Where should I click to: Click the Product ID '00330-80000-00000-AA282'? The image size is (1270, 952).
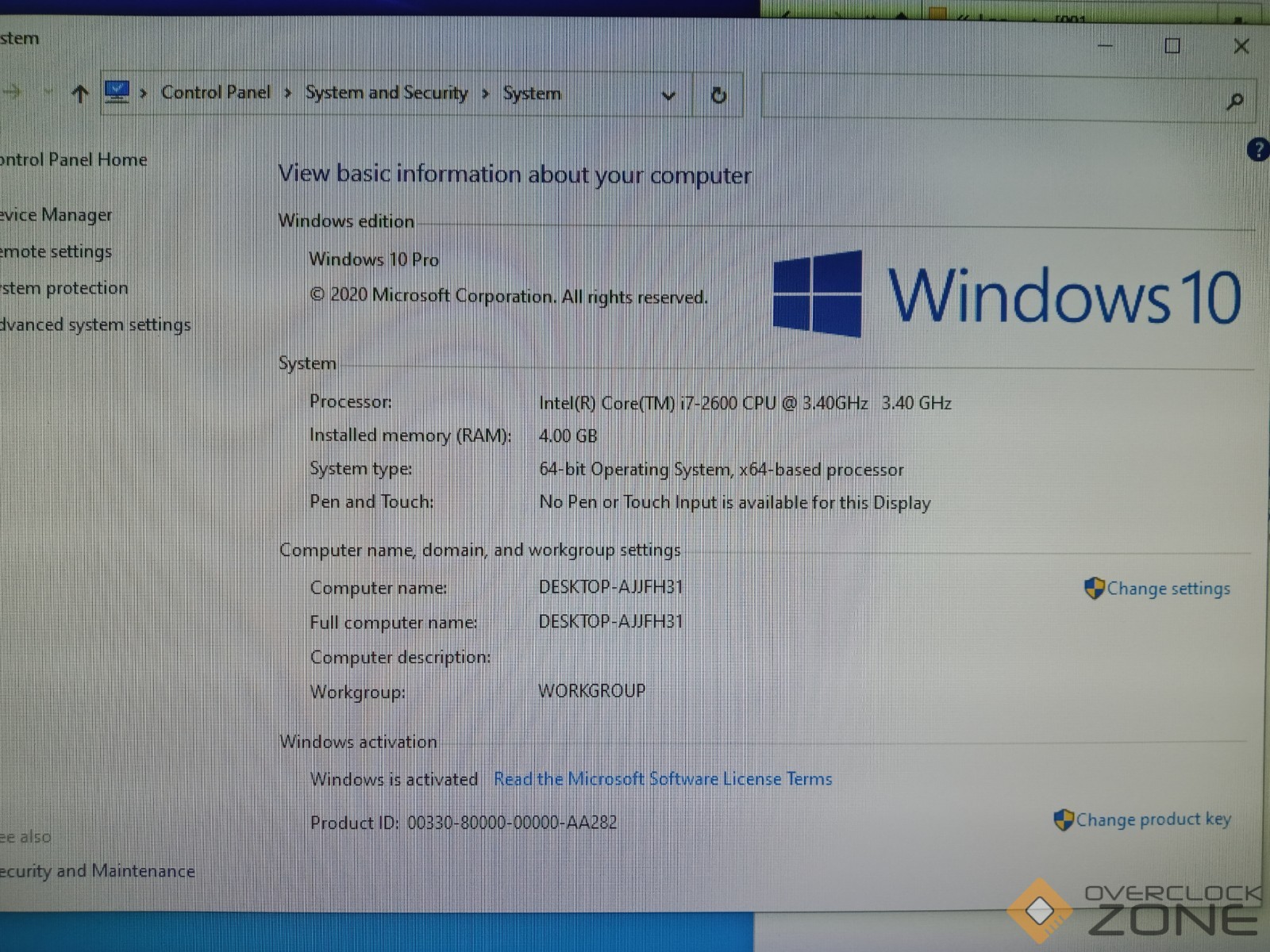point(512,823)
